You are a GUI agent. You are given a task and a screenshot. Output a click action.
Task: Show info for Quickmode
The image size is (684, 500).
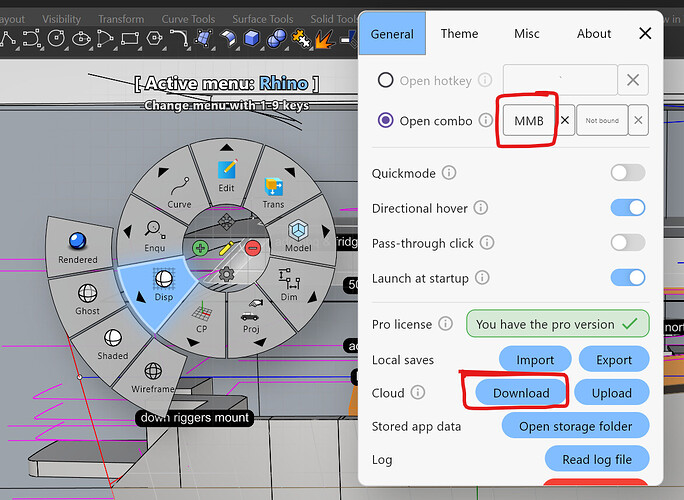pos(449,173)
